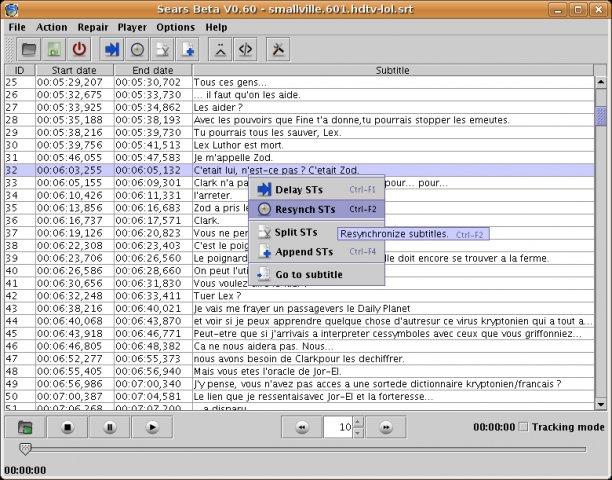Click the split subtitles toolbar icon

point(163,50)
